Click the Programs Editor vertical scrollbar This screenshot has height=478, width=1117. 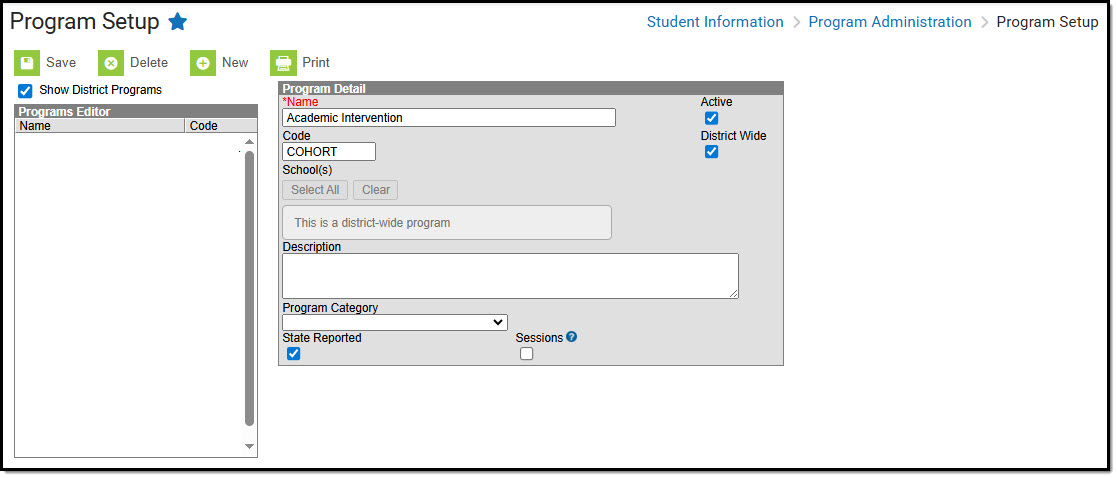[249, 288]
